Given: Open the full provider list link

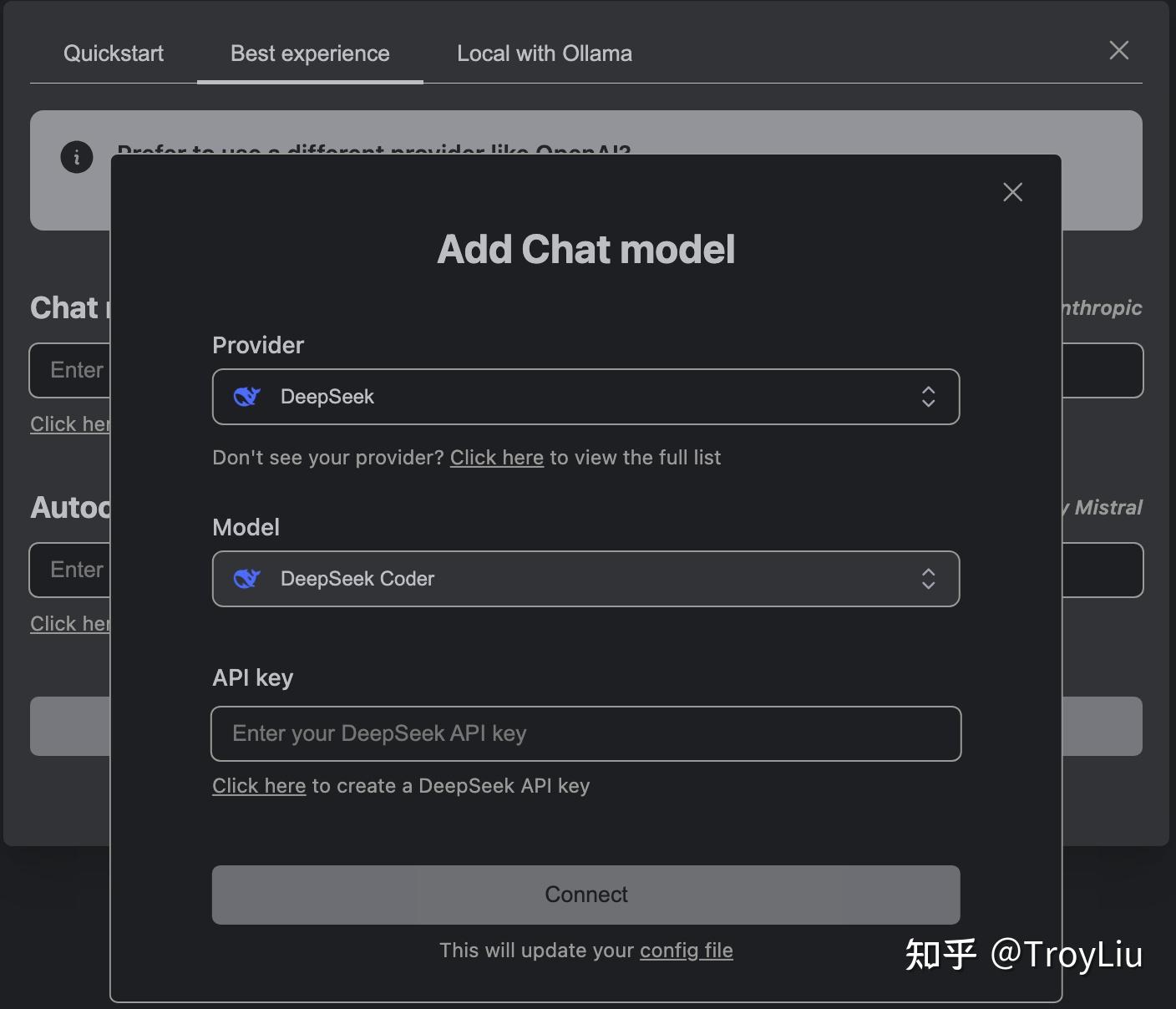Looking at the screenshot, I should 496,458.
